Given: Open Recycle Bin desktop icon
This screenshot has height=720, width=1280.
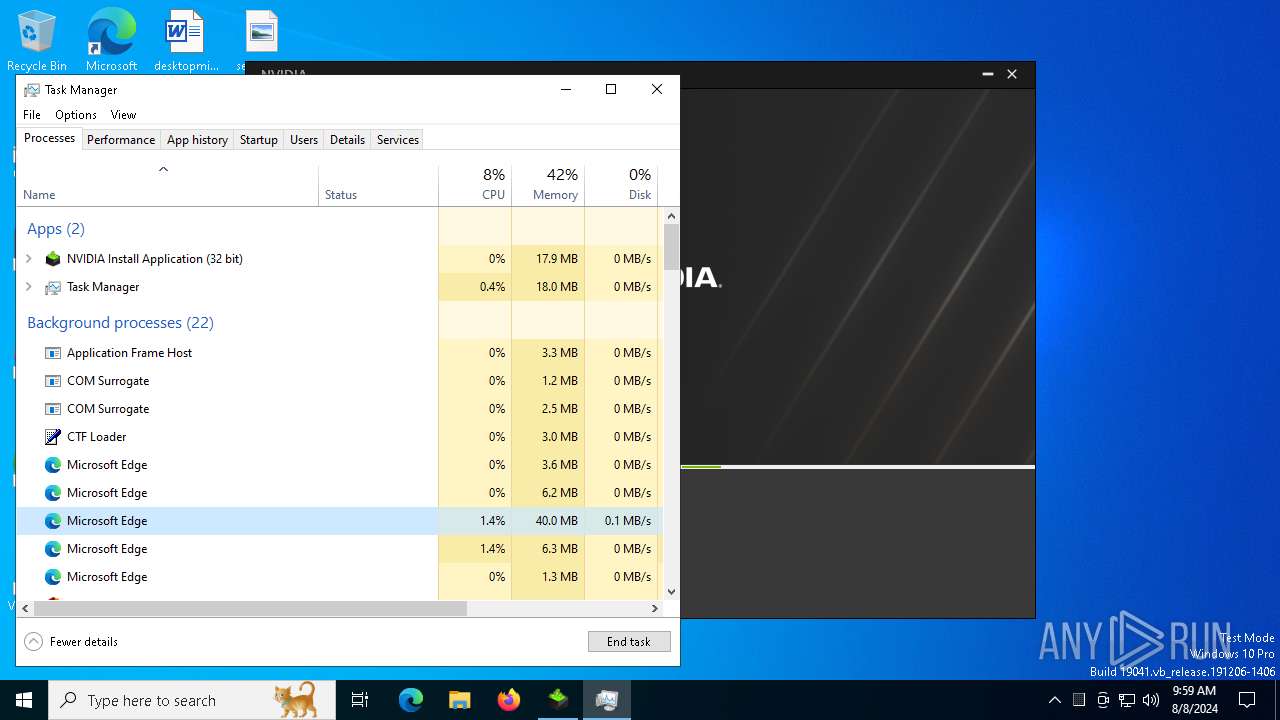Looking at the screenshot, I should [x=37, y=40].
